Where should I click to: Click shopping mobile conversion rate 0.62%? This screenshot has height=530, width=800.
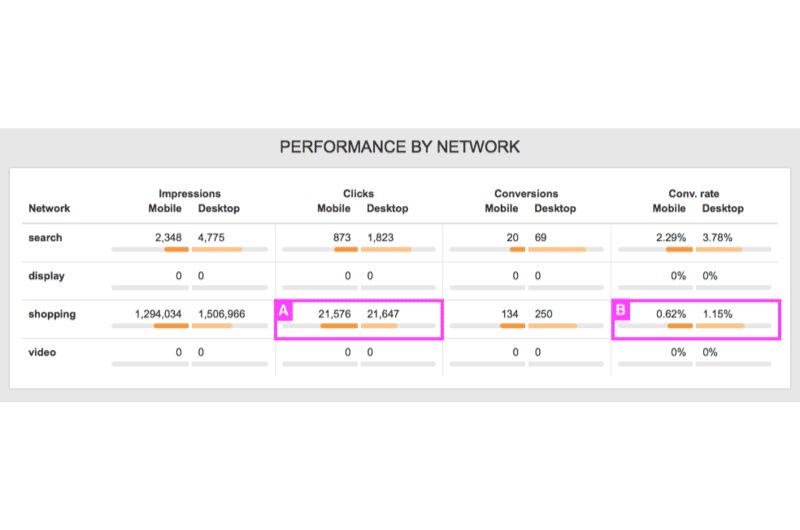click(671, 314)
